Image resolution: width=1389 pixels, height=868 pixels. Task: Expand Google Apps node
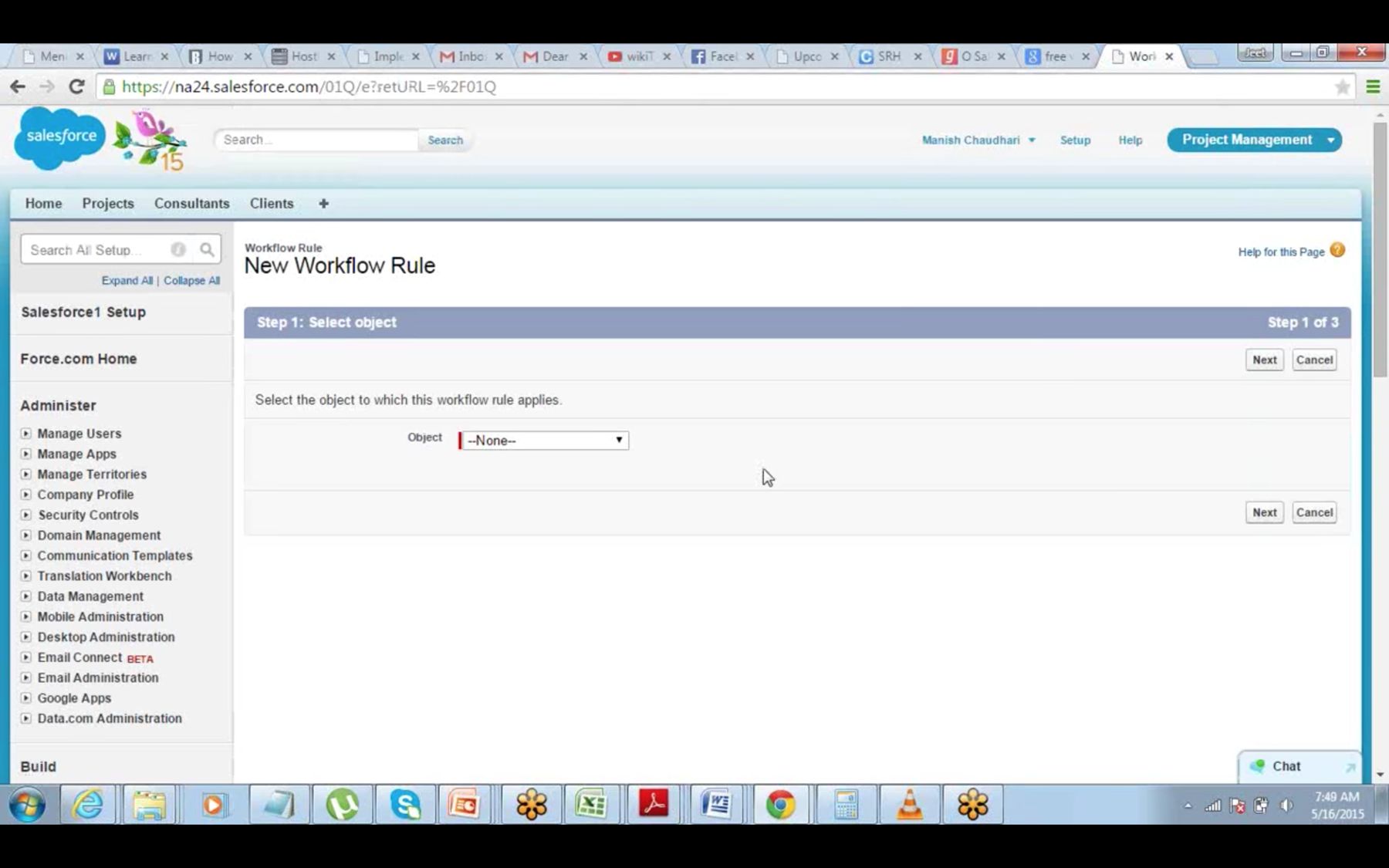tap(25, 697)
